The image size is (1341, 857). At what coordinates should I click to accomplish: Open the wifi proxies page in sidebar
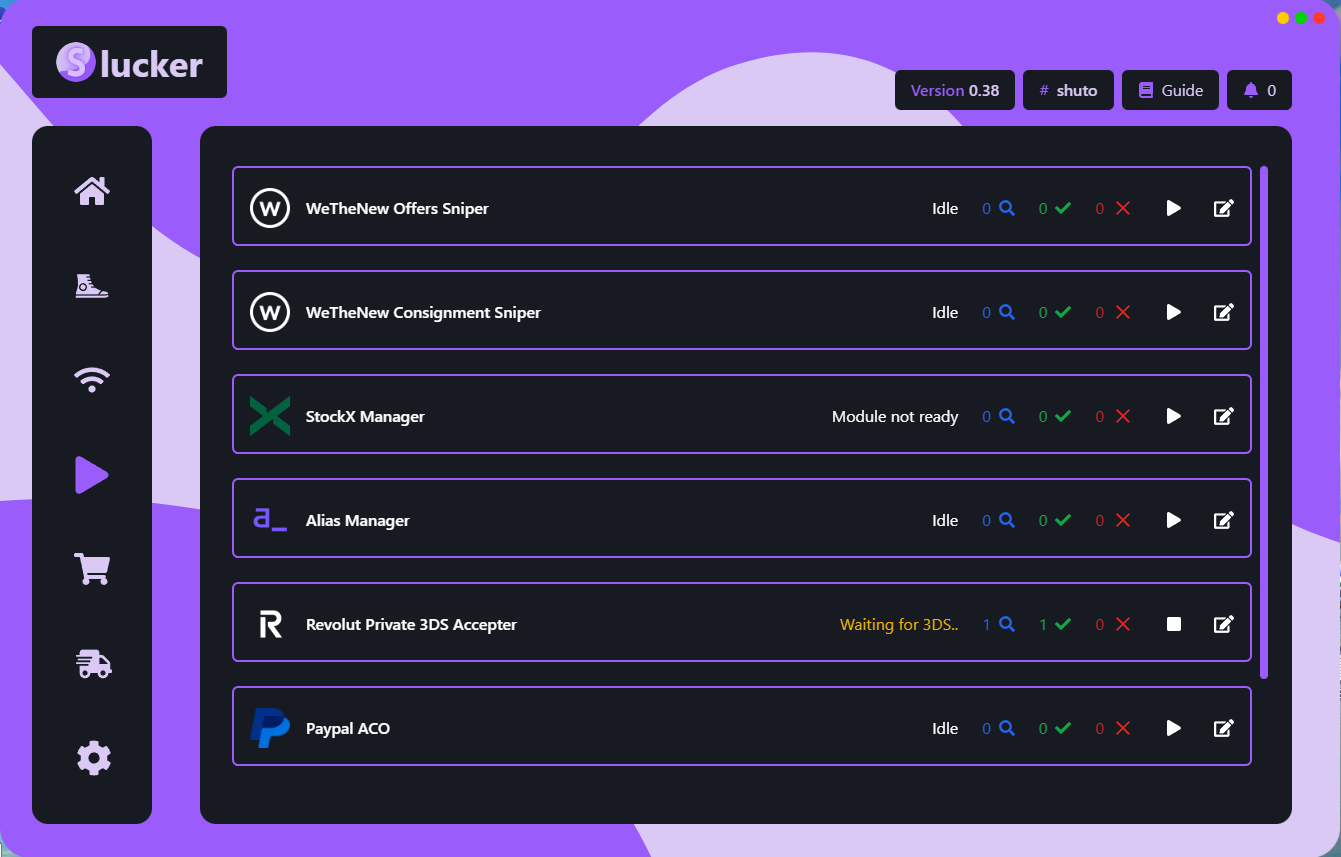(x=92, y=379)
